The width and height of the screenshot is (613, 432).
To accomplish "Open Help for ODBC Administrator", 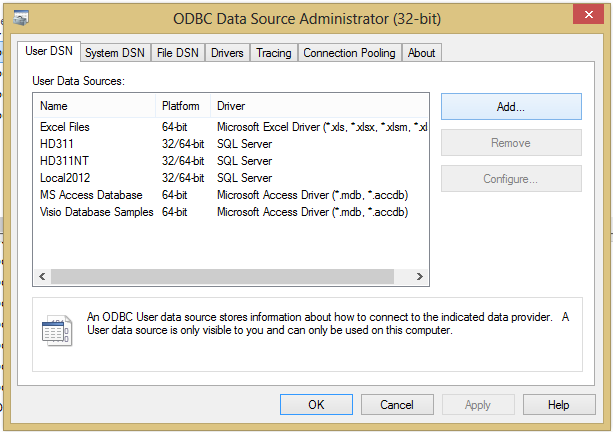I will click(x=559, y=405).
